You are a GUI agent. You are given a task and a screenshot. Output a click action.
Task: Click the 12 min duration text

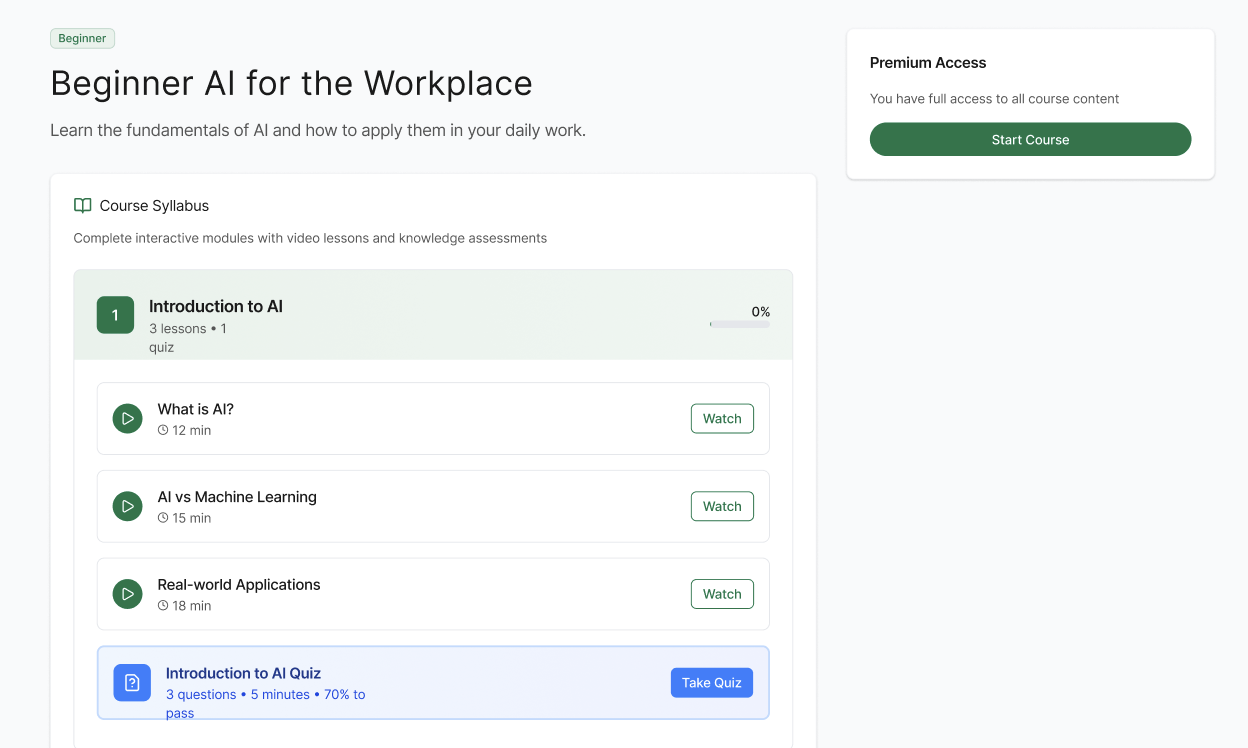[192, 431]
